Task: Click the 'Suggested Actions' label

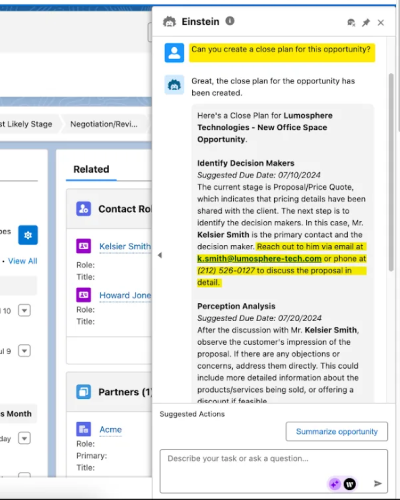Action: tap(192, 414)
